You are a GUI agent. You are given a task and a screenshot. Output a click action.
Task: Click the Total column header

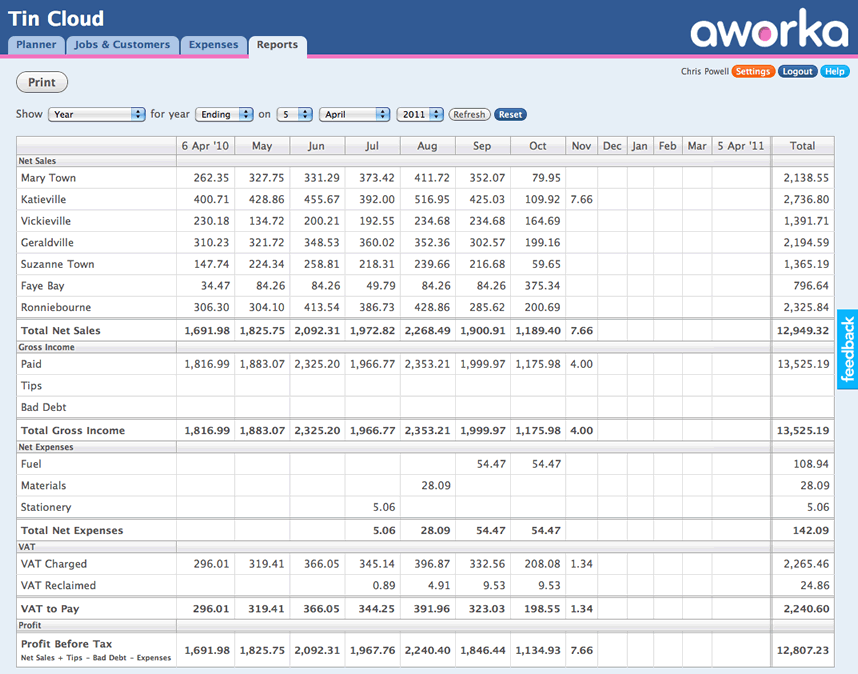[802, 146]
